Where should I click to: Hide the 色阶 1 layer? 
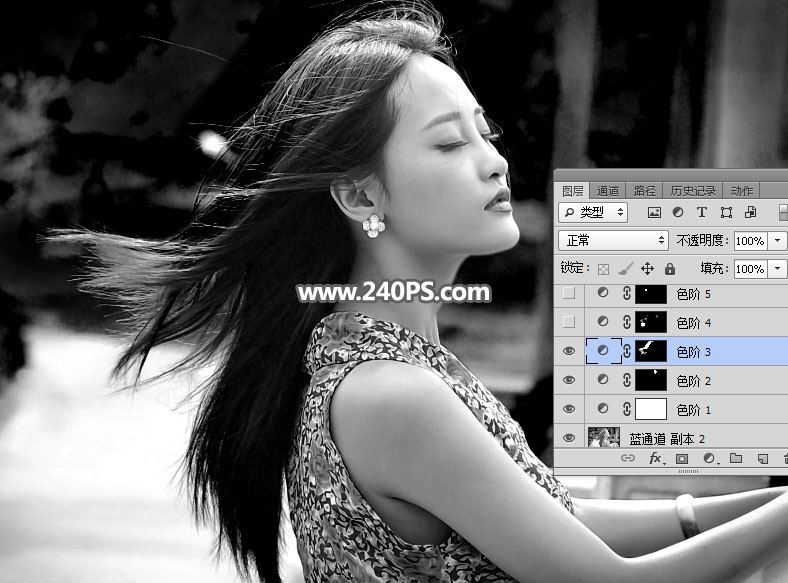click(x=568, y=409)
